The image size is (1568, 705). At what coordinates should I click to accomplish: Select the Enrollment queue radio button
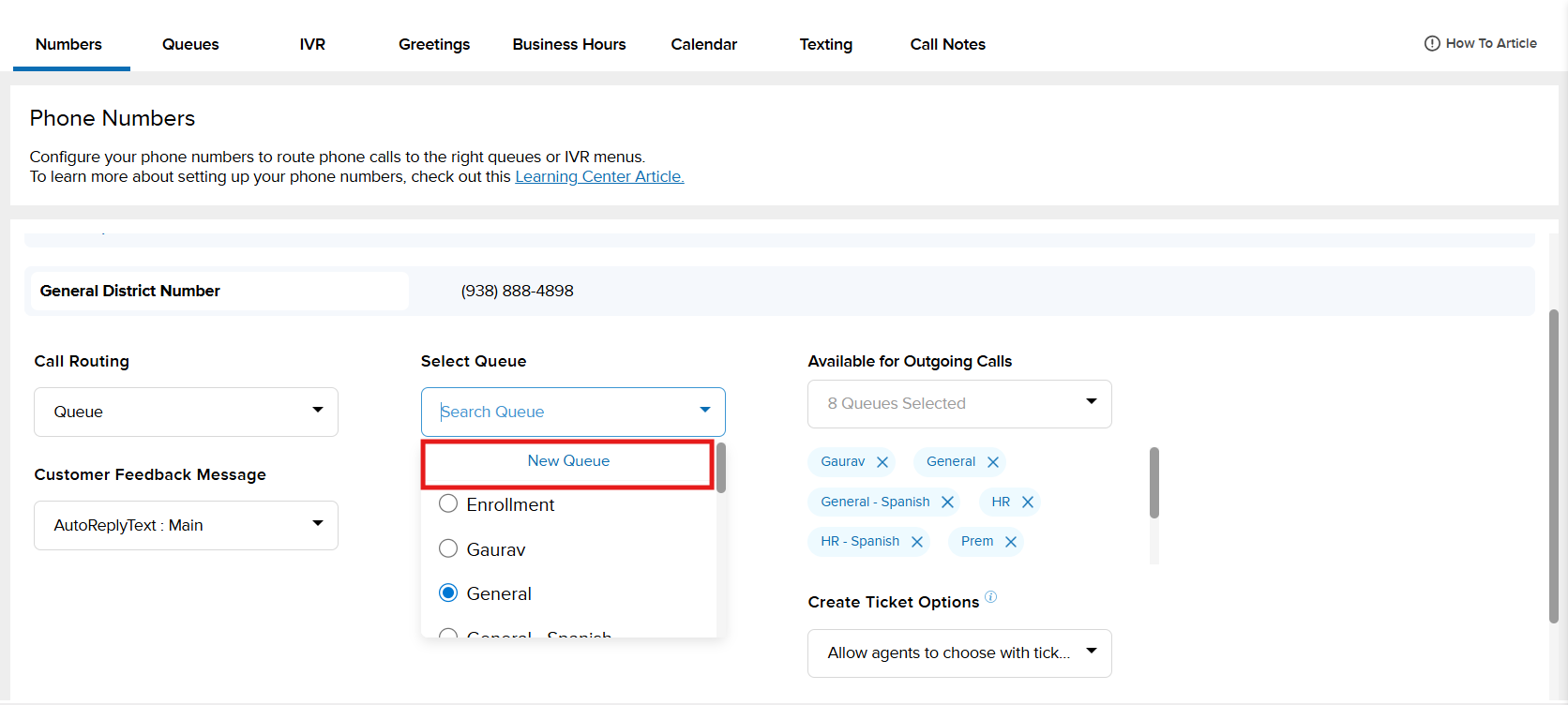[x=448, y=504]
